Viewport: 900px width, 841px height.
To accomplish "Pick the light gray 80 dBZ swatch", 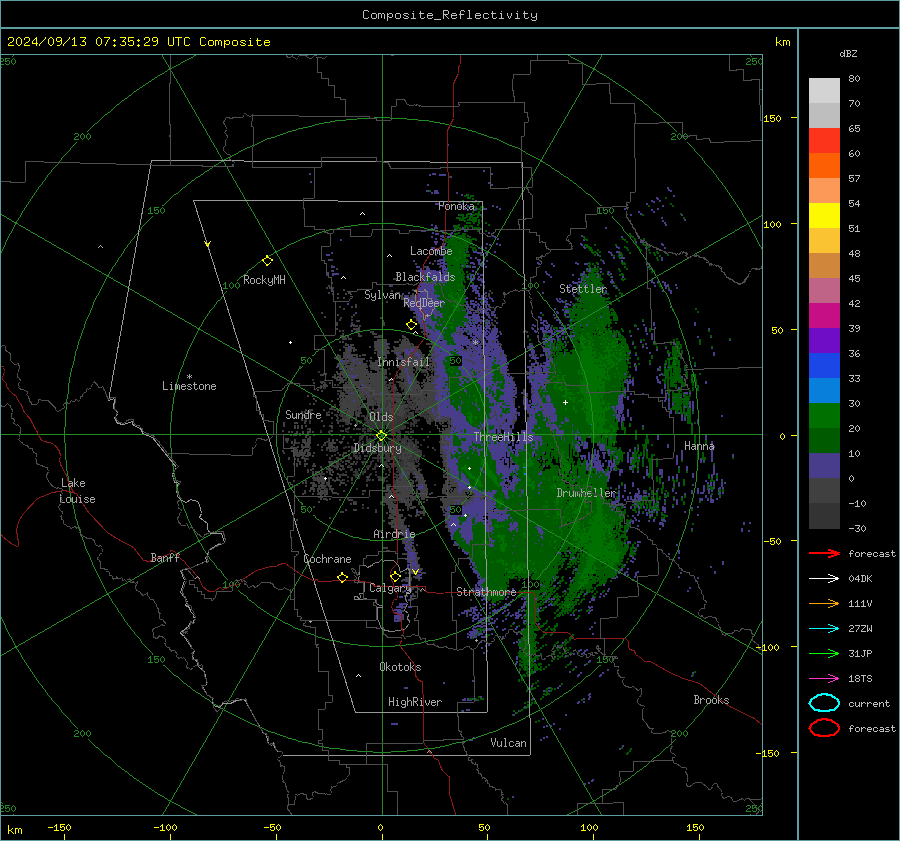I will coord(824,90).
